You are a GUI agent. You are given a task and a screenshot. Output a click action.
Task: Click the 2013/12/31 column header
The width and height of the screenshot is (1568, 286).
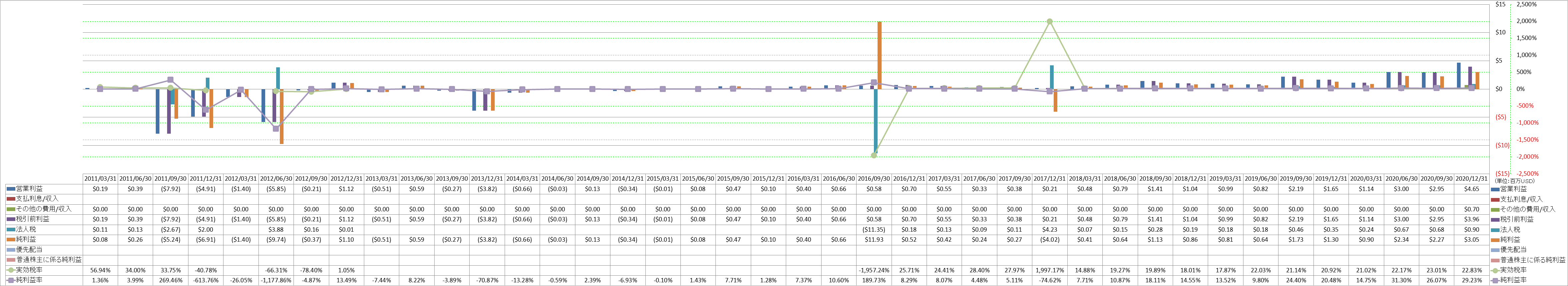coord(487,179)
